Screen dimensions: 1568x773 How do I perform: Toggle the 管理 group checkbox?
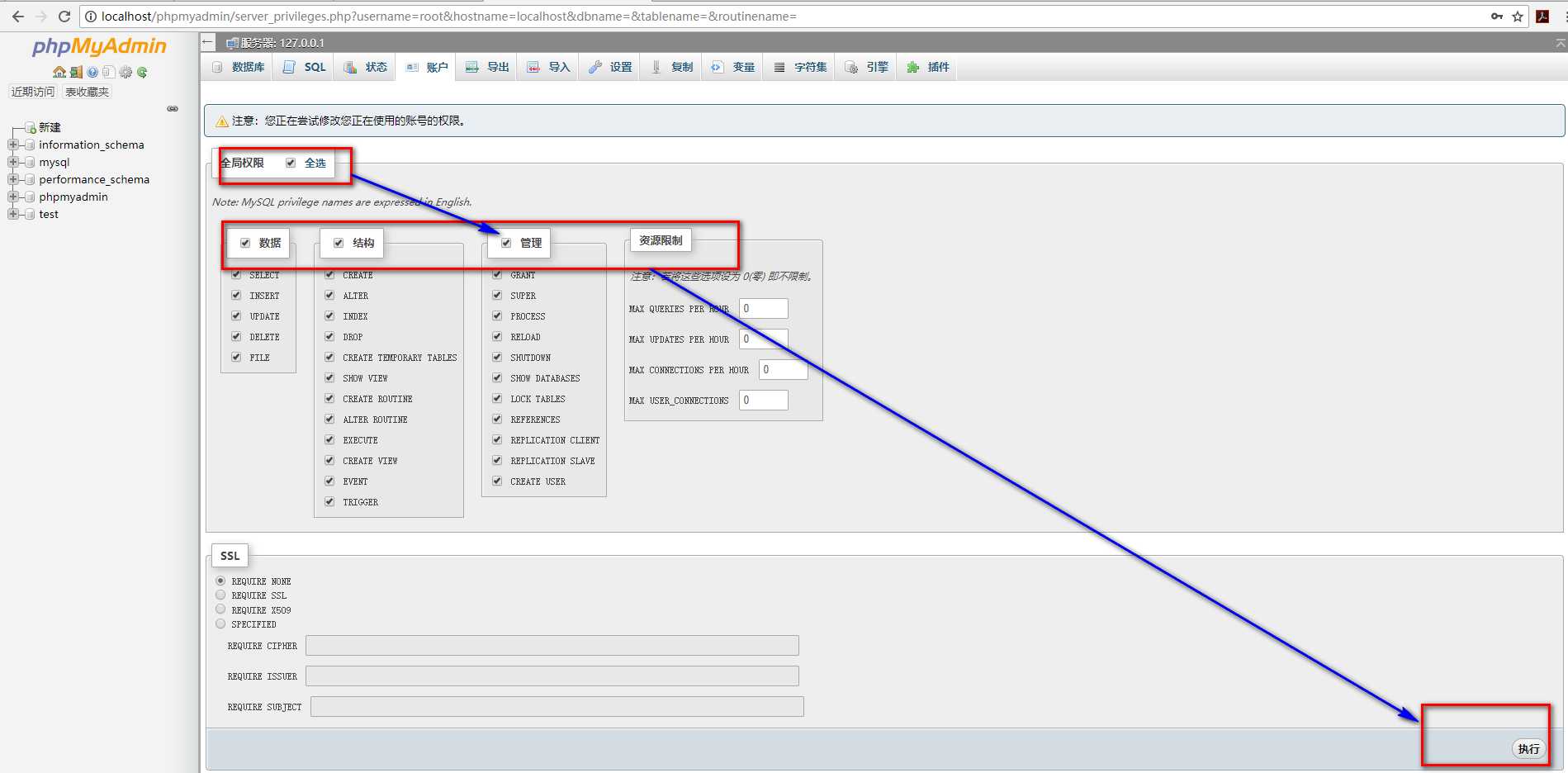506,243
